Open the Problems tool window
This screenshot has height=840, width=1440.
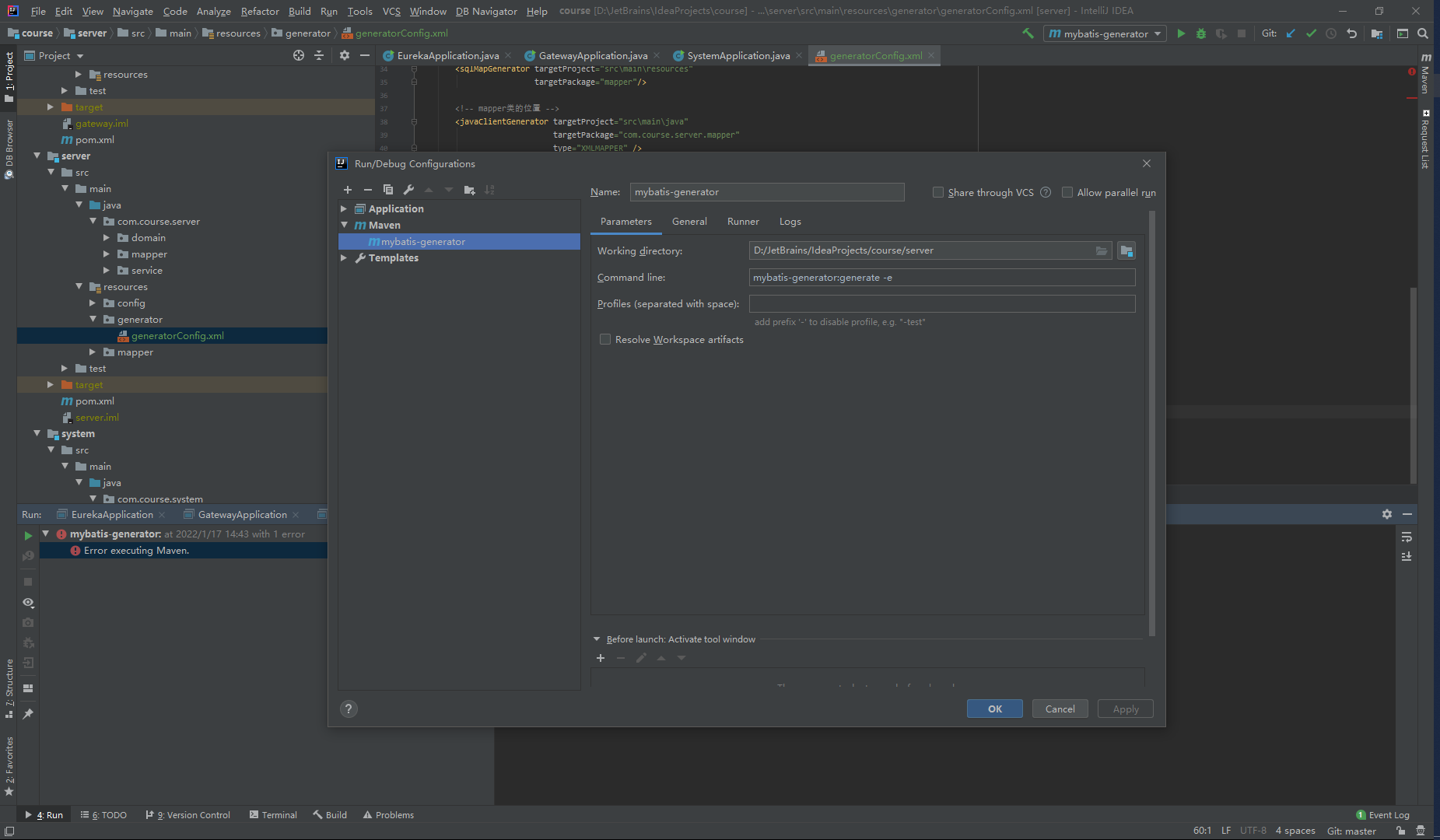click(388, 814)
